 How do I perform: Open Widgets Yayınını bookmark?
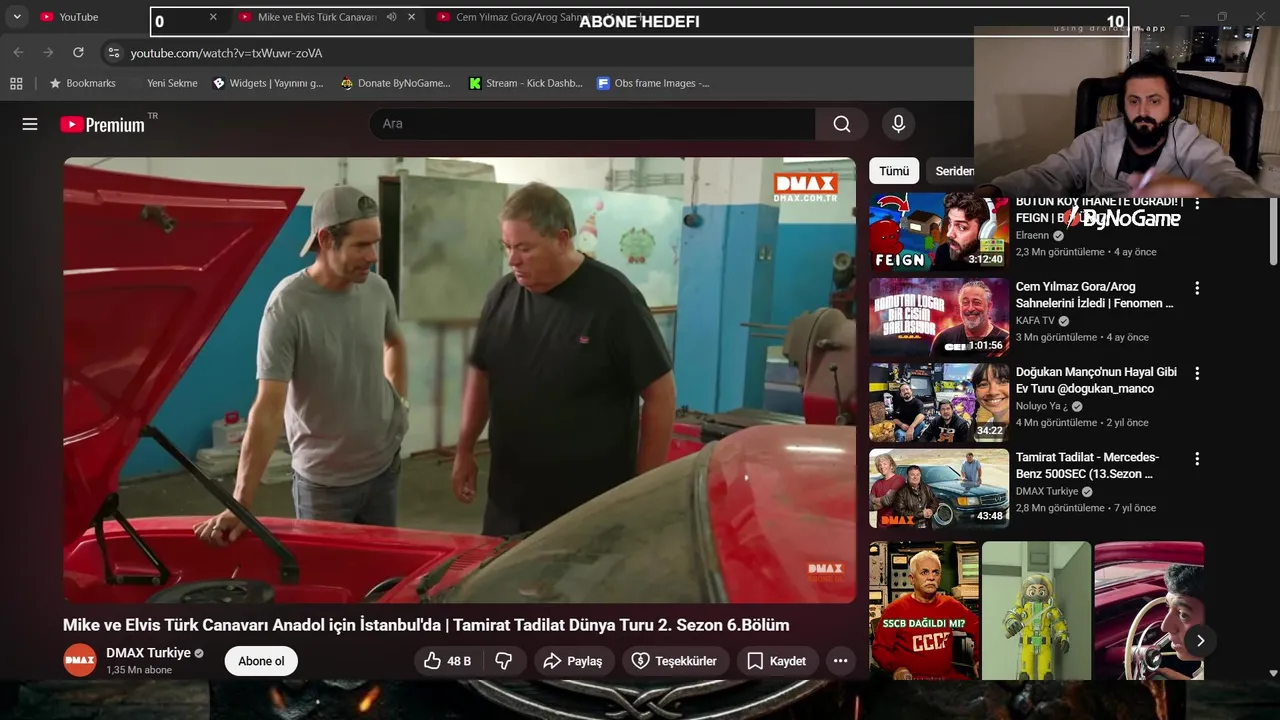[268, 83]
